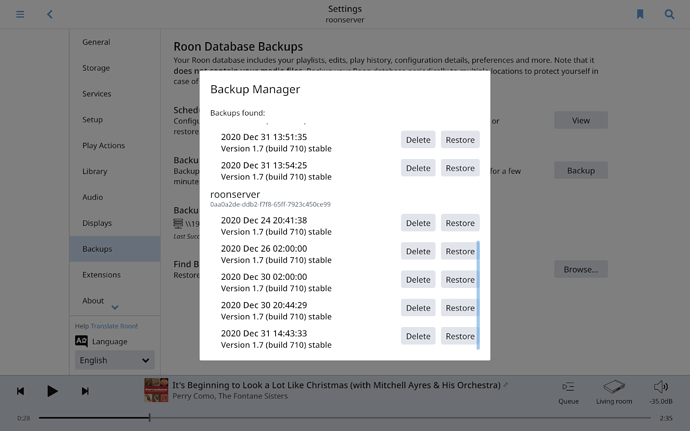This screenshot has height=431, width=690.
Task: Go back with the left arrow
Action: 50,15
